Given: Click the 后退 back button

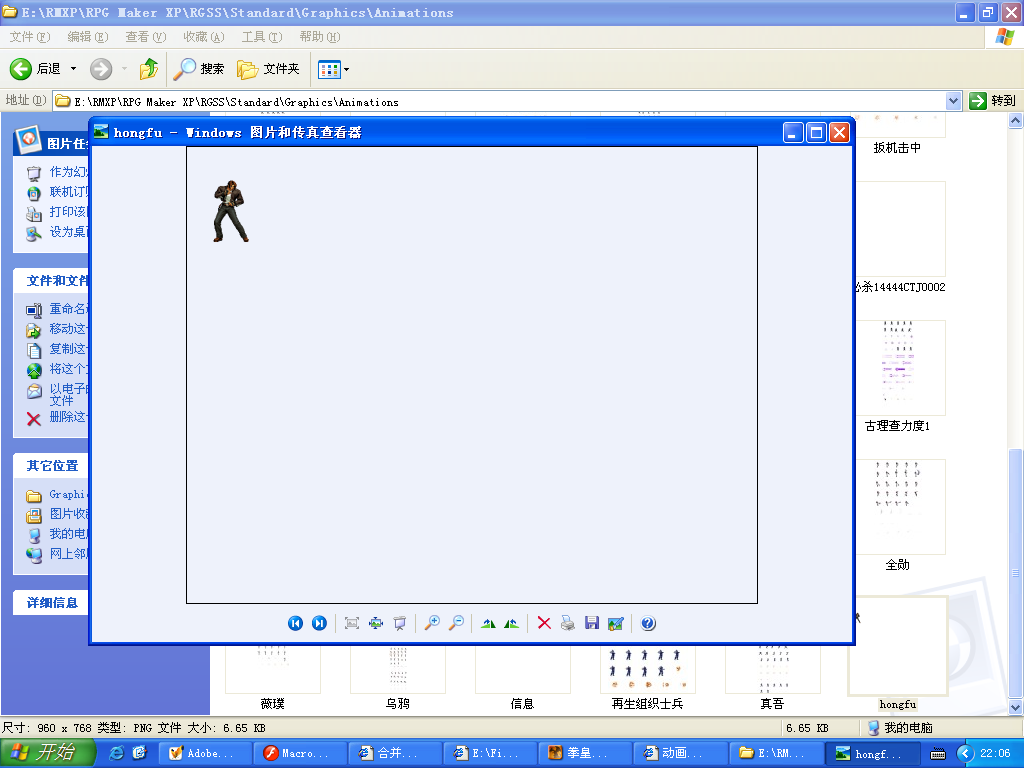Looking at the screenshot, I should (35, 69).
